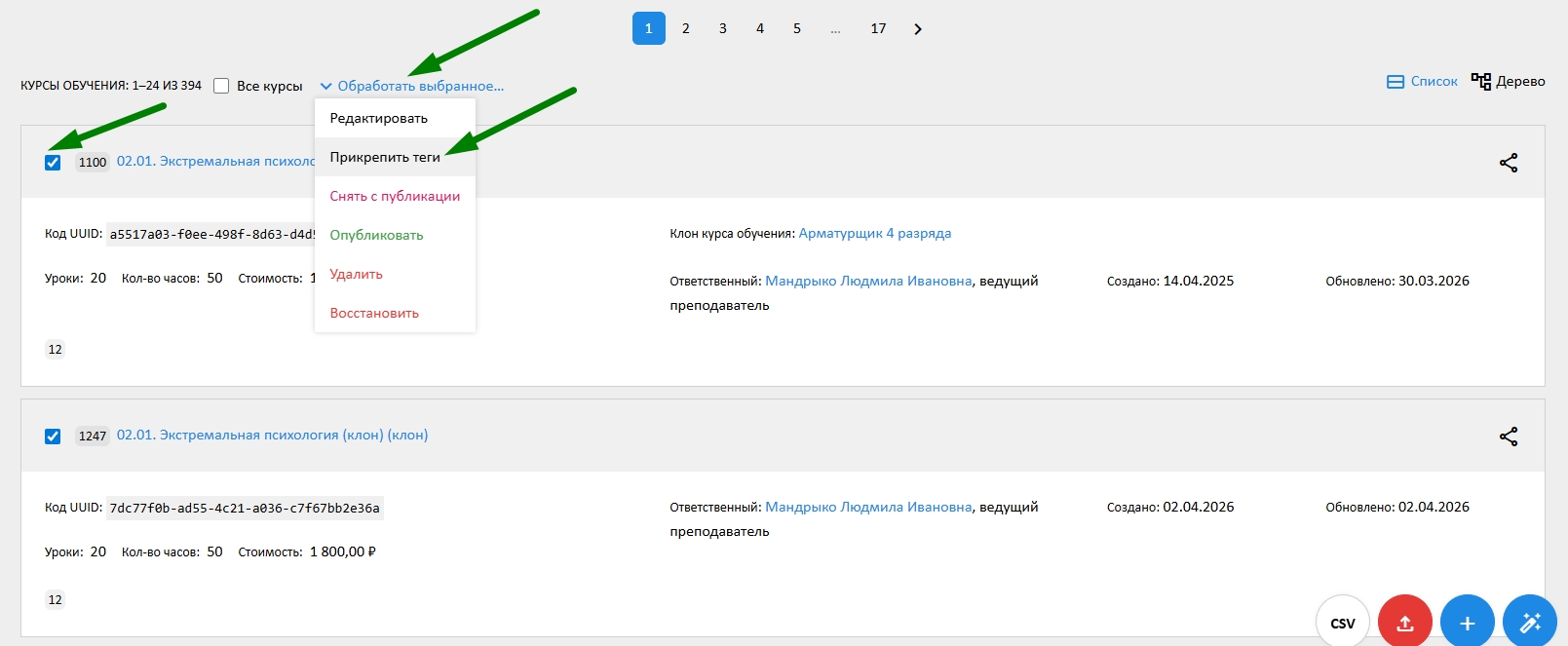The image size is (1568, 646).
Task: Choose Восстановить from the menu
Action: [x=395, y=313]
